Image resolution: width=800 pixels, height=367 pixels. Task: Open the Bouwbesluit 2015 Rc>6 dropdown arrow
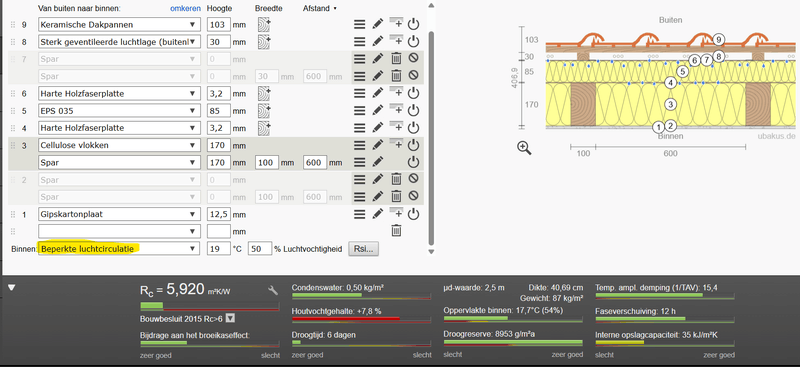coord(230,319)
